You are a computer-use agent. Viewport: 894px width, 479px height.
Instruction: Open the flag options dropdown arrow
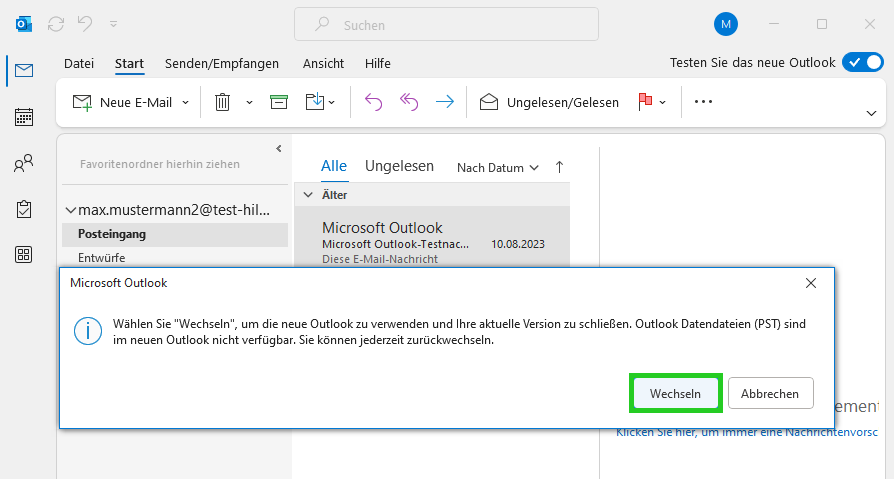663,103
